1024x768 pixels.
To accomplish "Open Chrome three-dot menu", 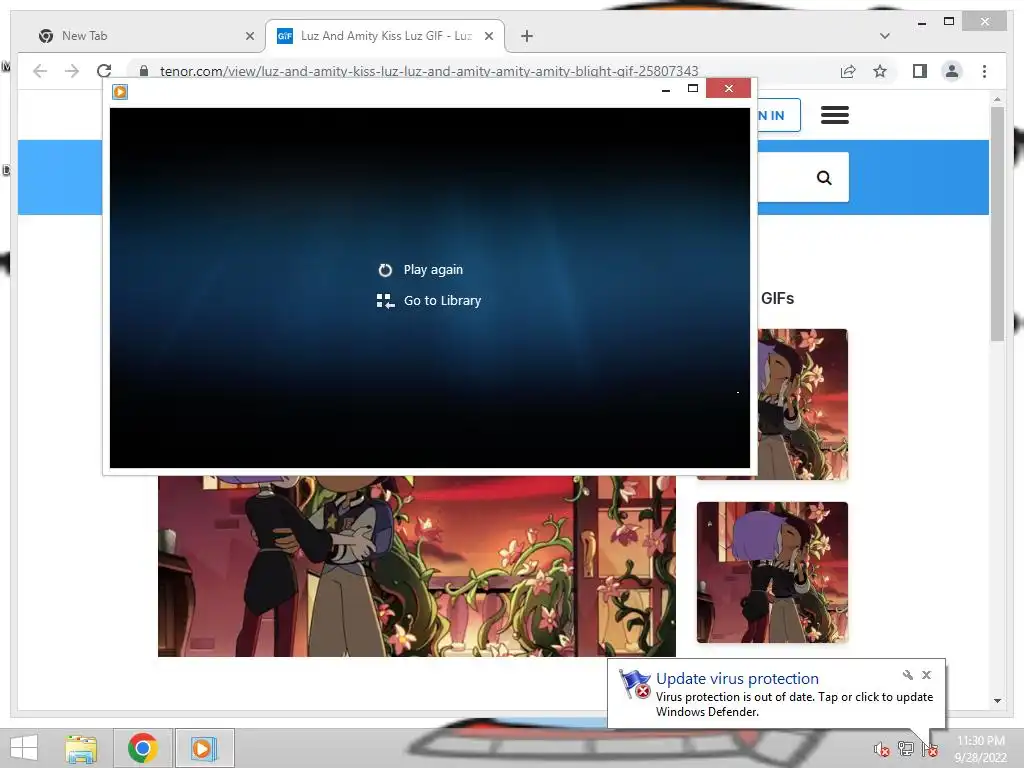I will coord(984,71).
